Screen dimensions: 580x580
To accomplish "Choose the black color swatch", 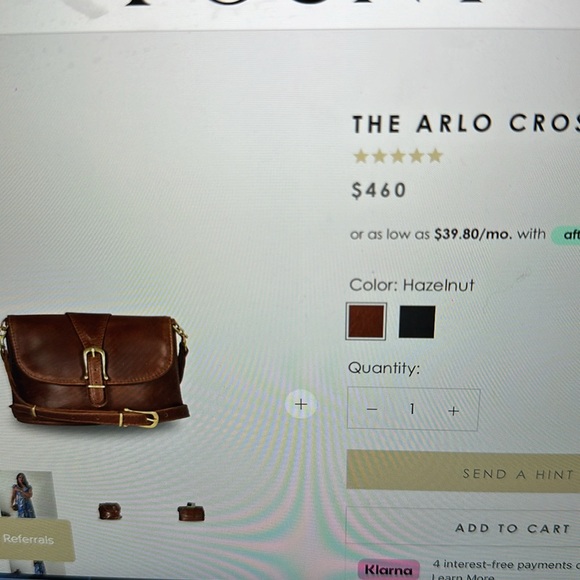I will (x=417, y=322).
